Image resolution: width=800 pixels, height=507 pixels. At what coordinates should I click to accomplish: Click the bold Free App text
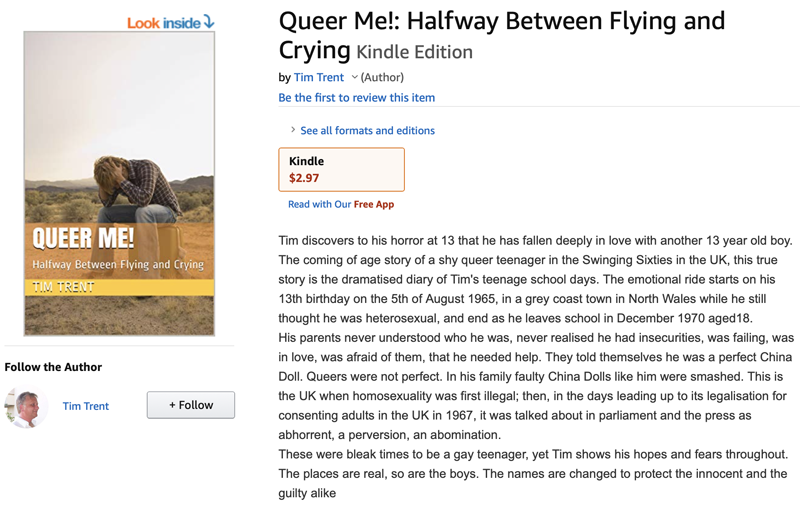tap(374, 204)
